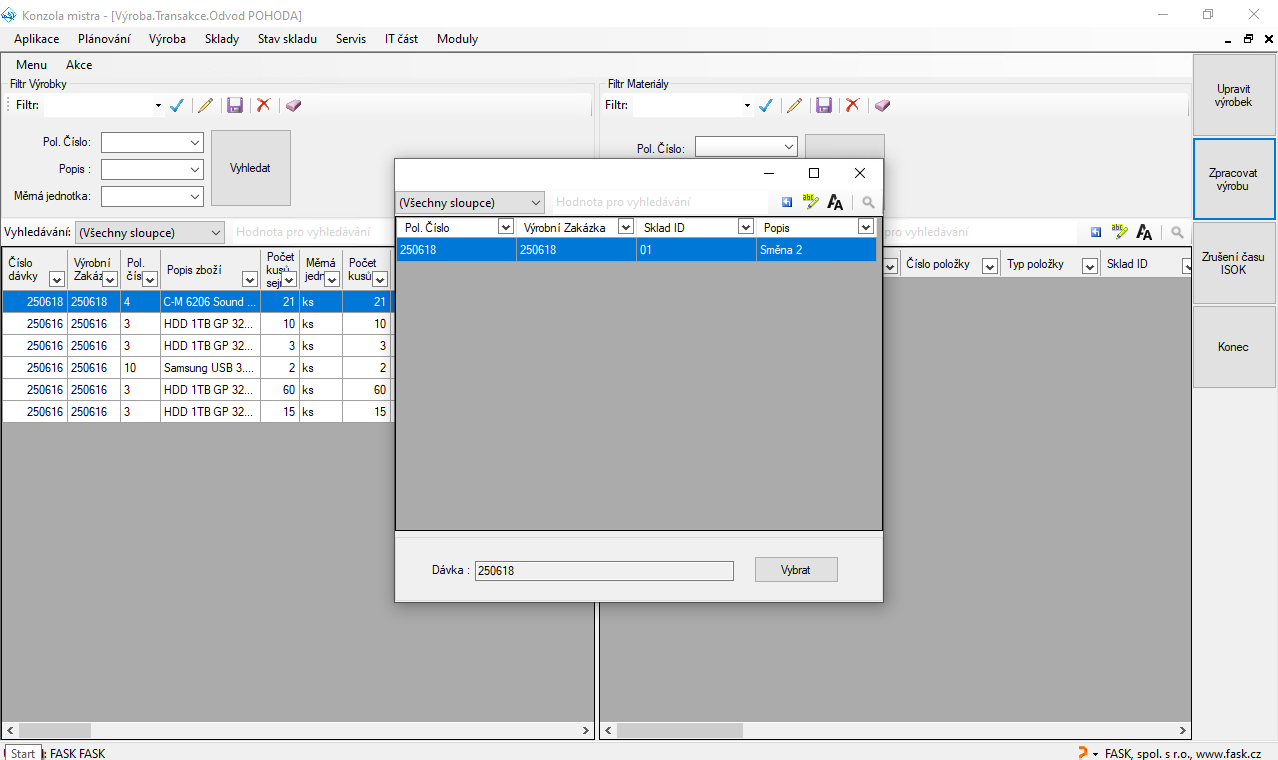The image size is (1278, 760).
Task: Click pencil edit icon in Filtr Materiály toolbar
Action: [794, 105]
